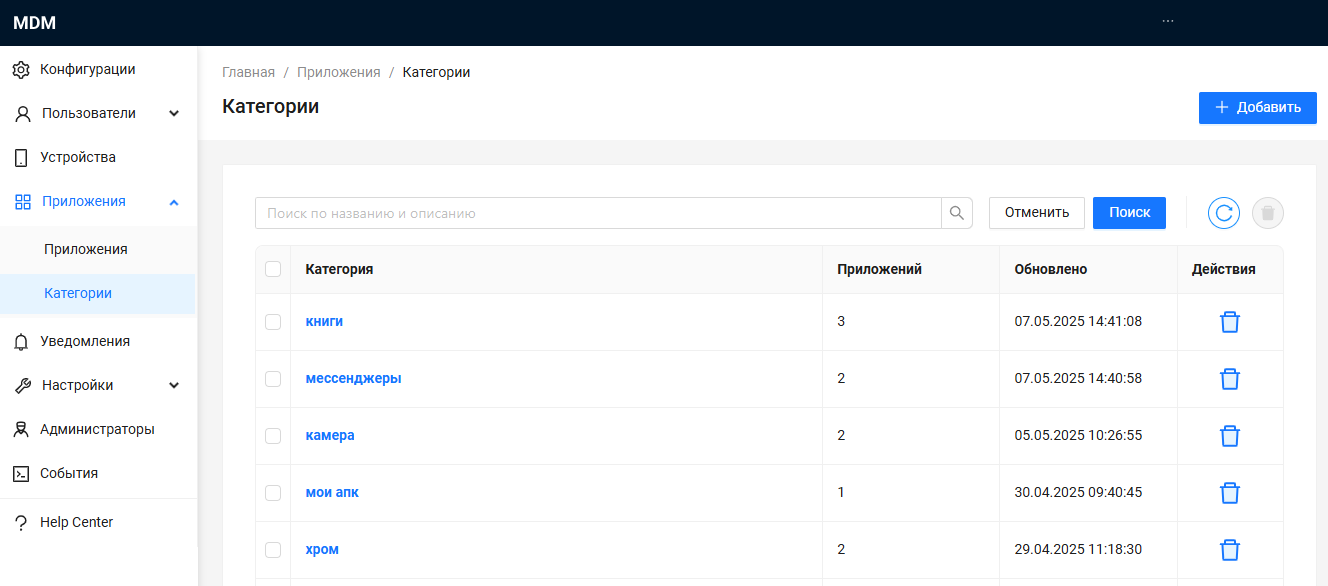The height and width of the screenshot is (586, 1328).
Task: Toggle the select-all checkbox in table header
Action: click(x=273, y=269)
